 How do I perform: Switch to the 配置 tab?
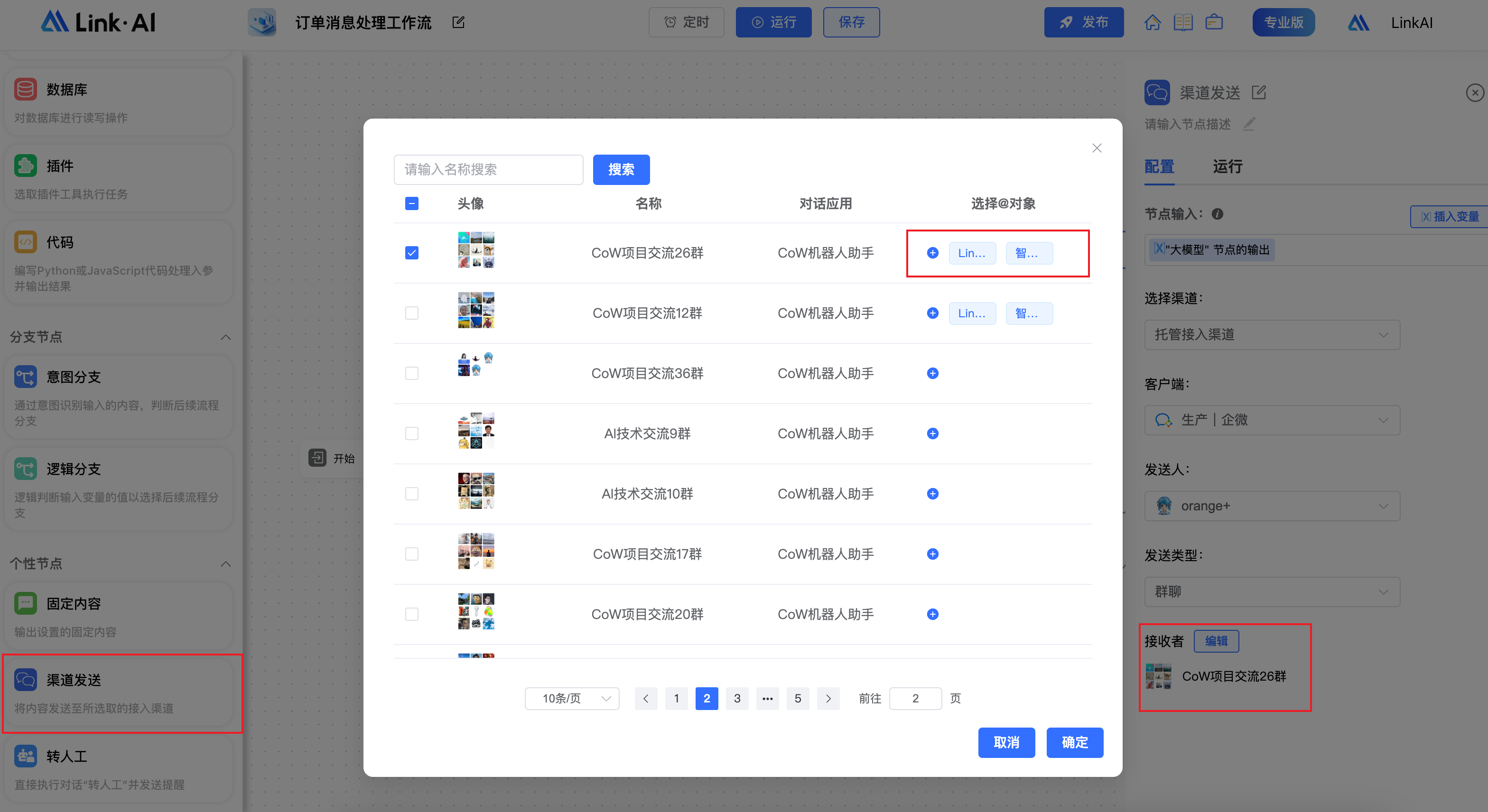(1159, 167)
